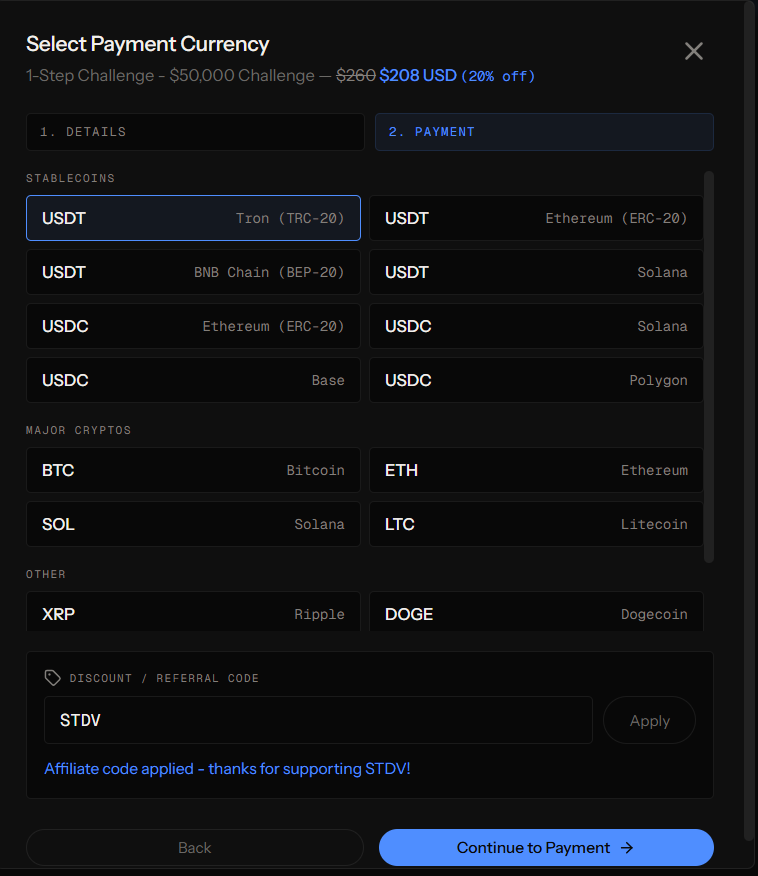Switch to the 1. Details step tab
The height and width of the screenshot is (876, 758).
click(195, 132)
